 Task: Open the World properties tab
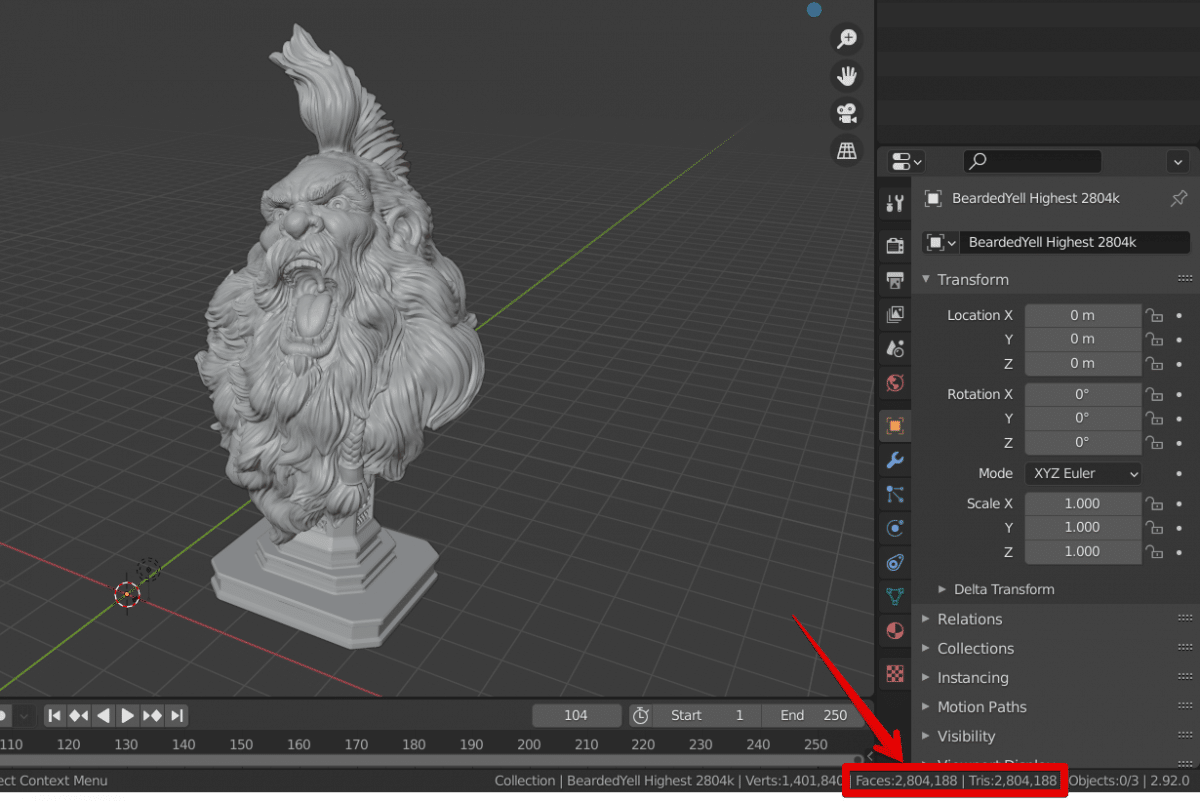click(x=895, y=382)
